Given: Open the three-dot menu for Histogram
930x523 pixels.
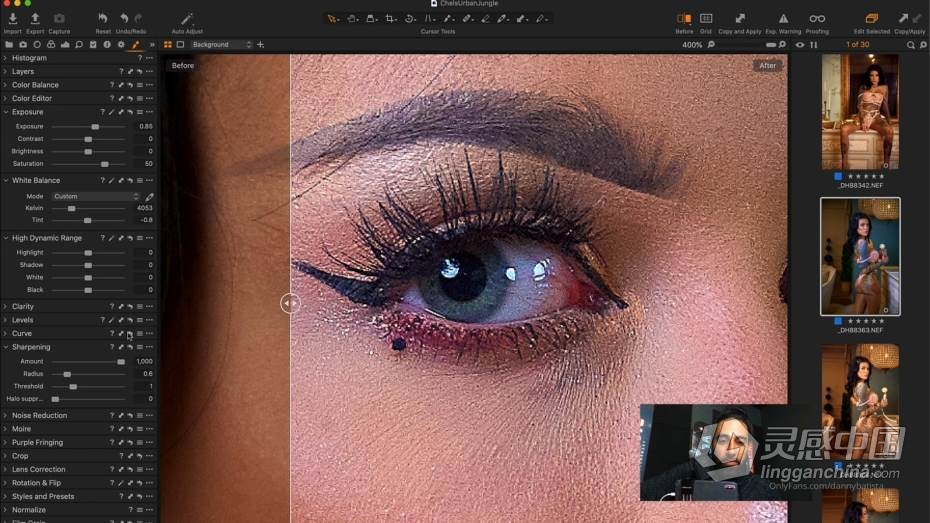Looking at the screenshot, I should click(x=149, y=58).
